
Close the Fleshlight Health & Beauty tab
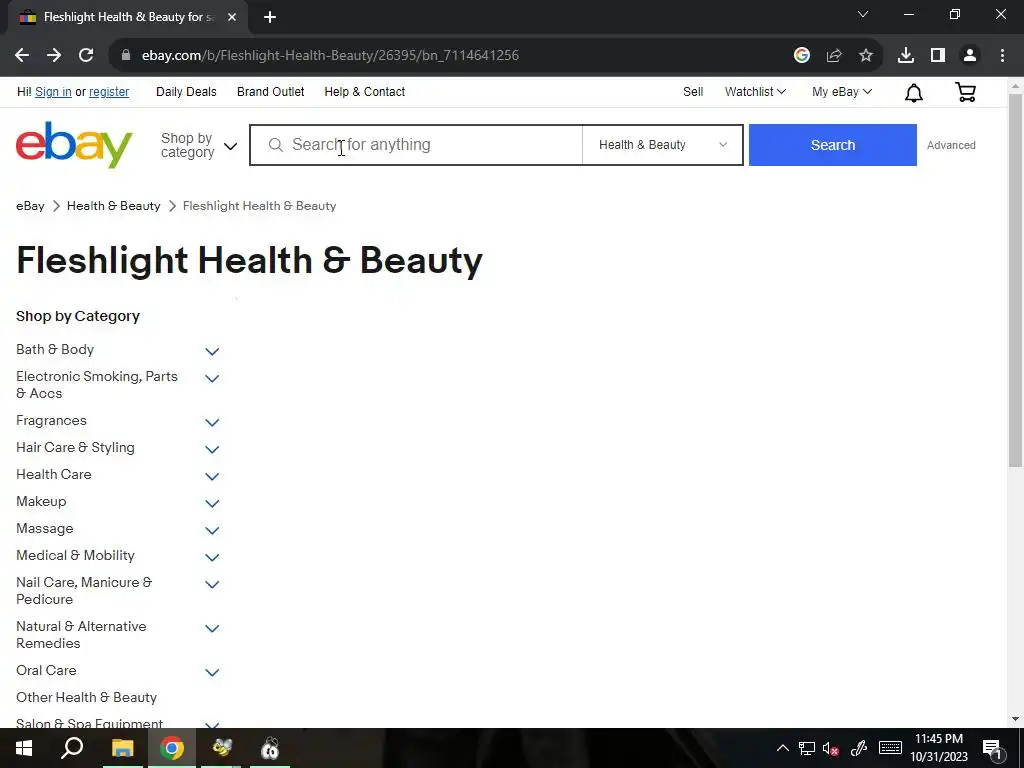point(232,18)
